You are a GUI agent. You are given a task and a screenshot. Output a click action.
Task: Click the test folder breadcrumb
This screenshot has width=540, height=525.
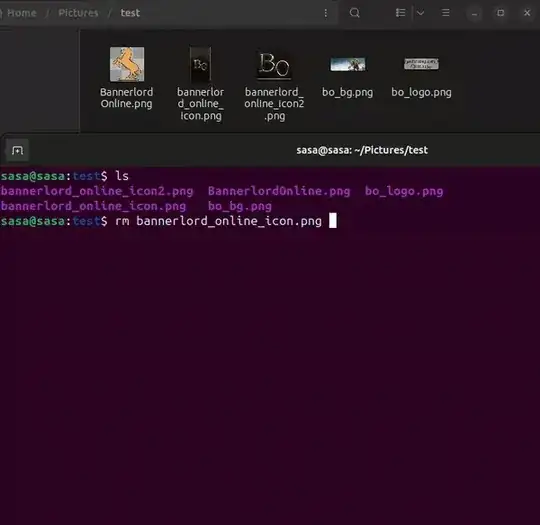pyautogui.click(x=130, y=13)
